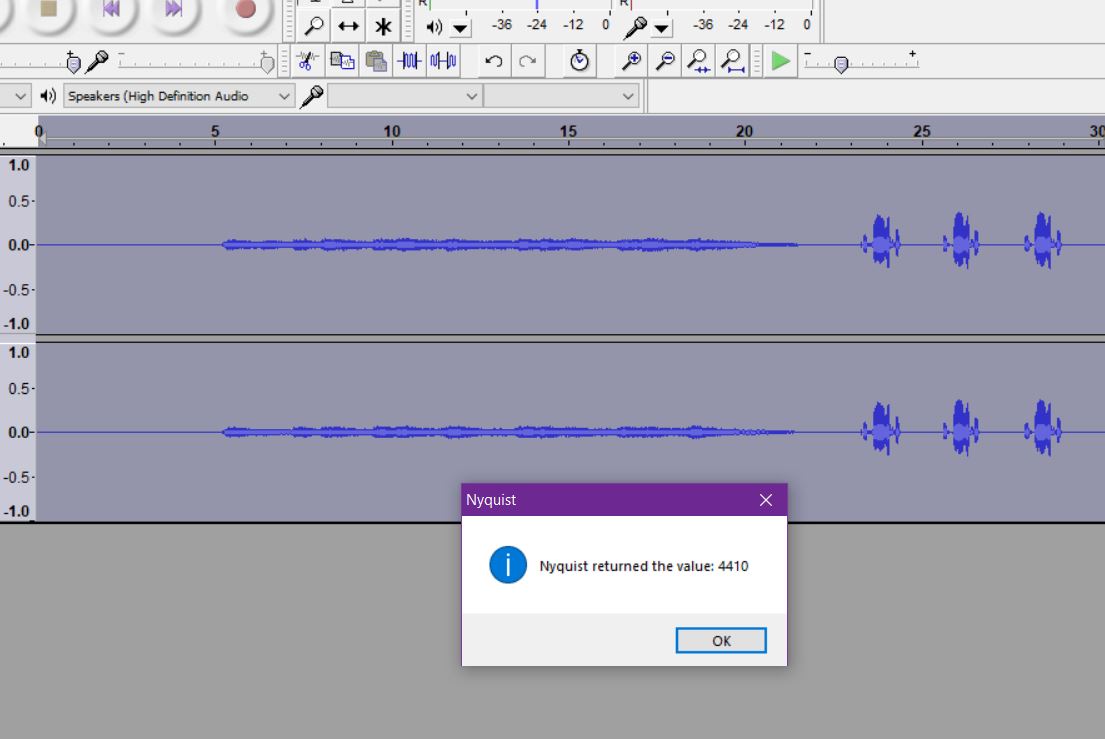Click the Copy icon in edit toolbar
This screenshot has width=1105, height=739.
pos(342,61)
